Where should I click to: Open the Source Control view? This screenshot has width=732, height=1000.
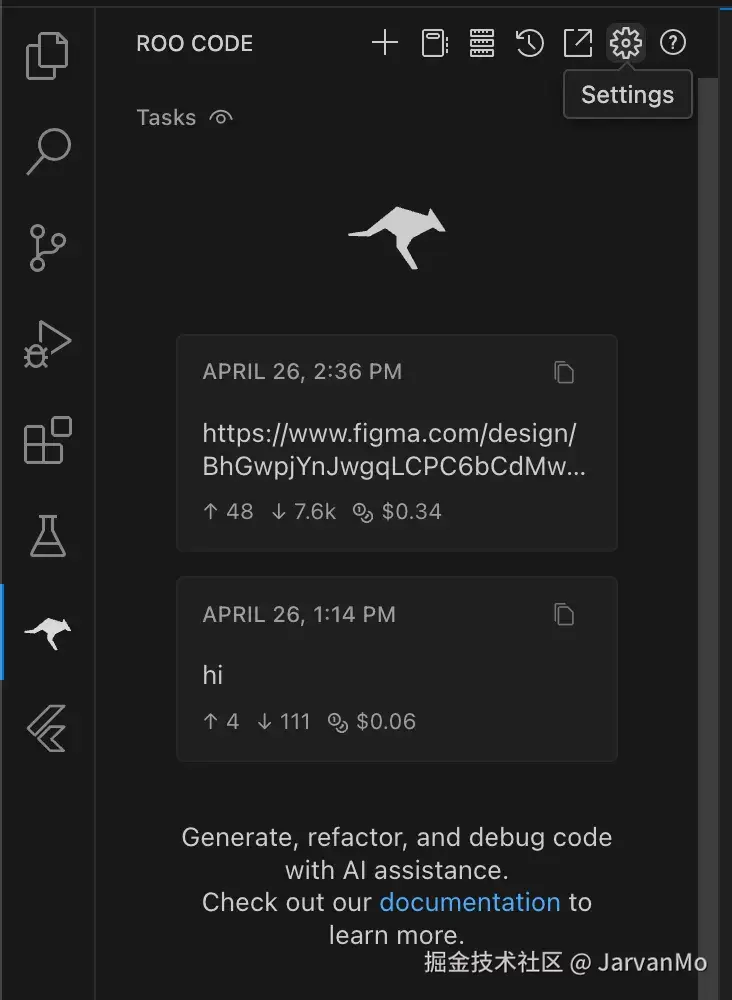tap(45, 248)
